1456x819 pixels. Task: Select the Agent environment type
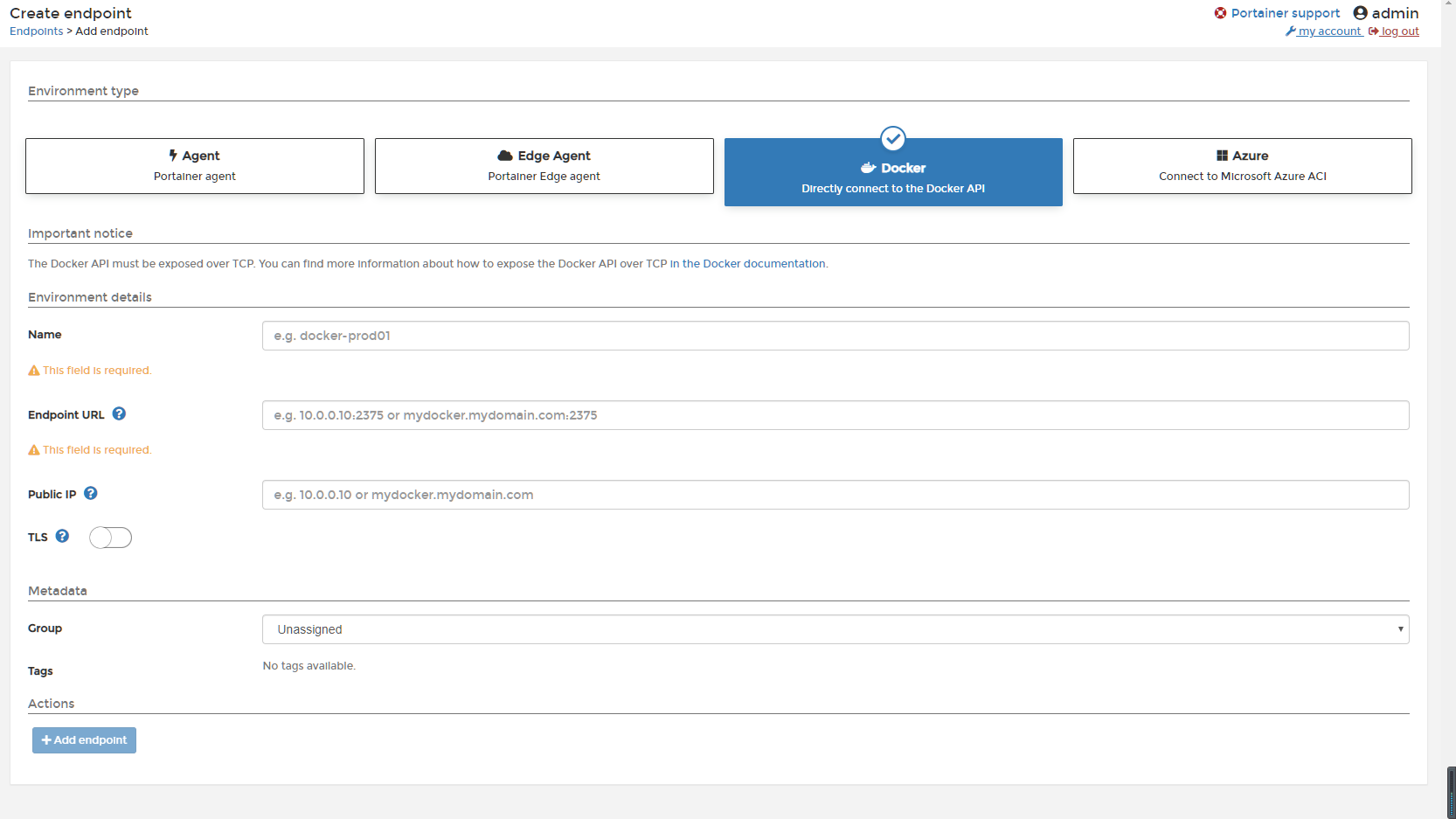point(194,166)
